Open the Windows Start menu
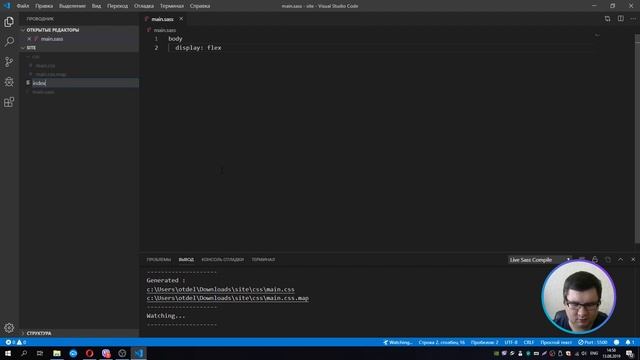Screen dimensions: 640x360 [8, 353]
